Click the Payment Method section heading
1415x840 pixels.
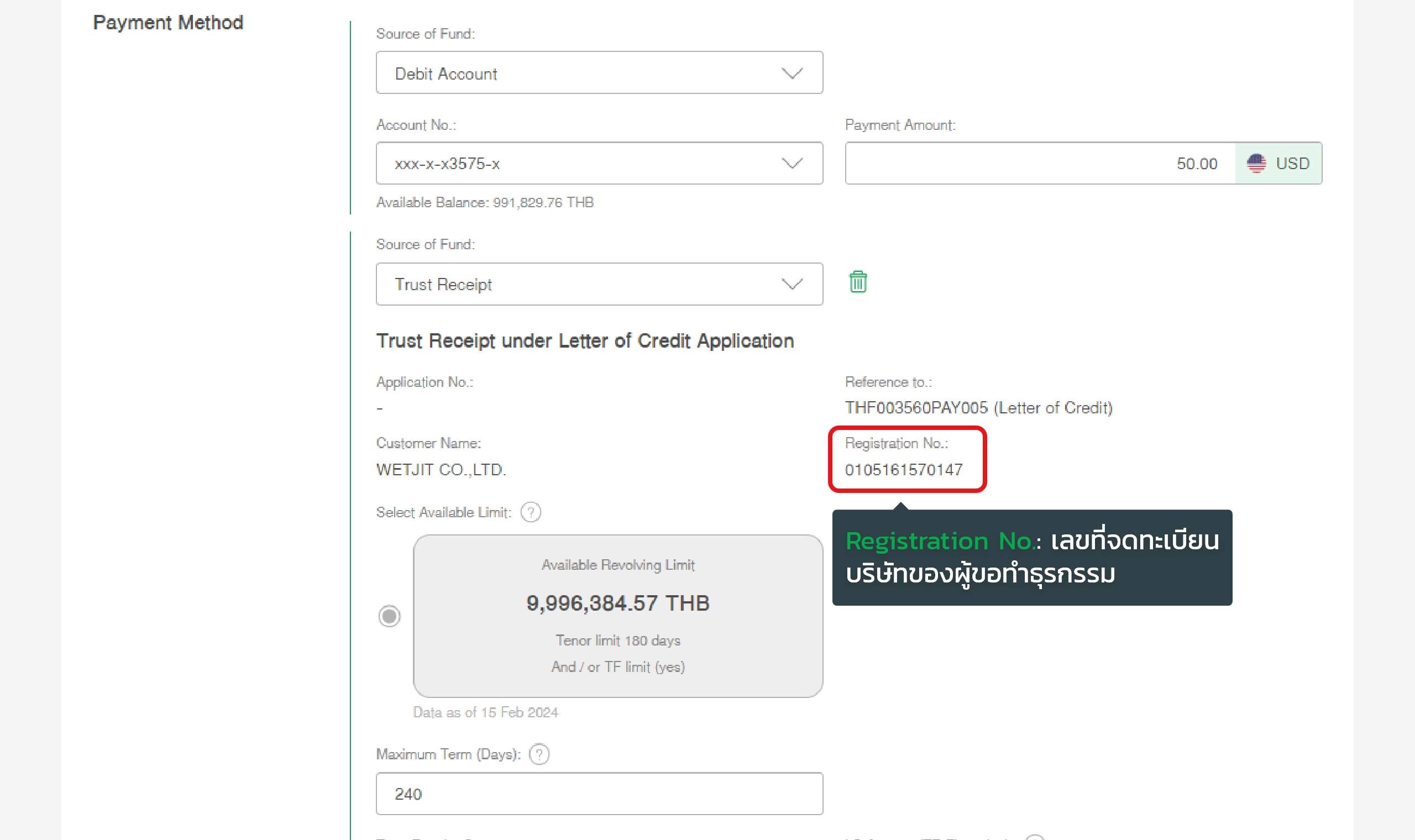168,23
